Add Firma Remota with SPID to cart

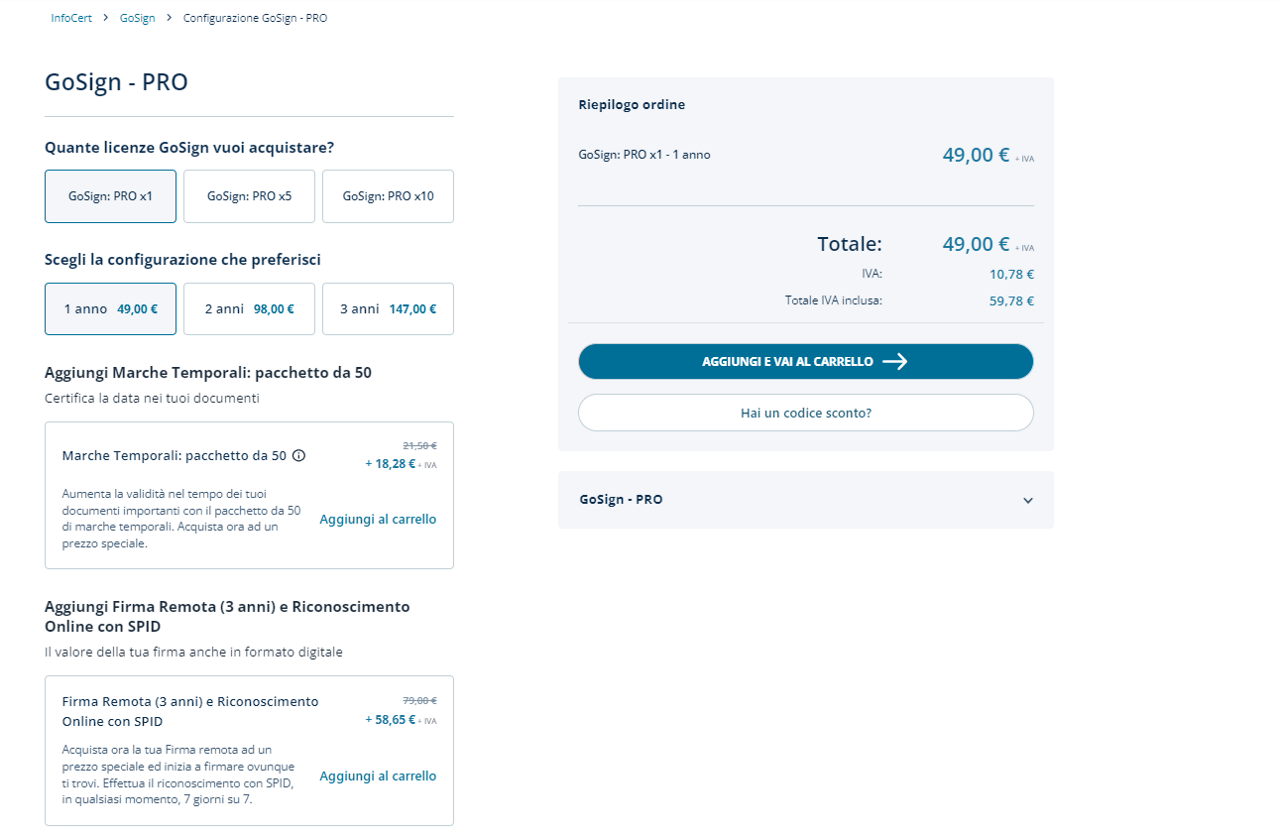377,776
